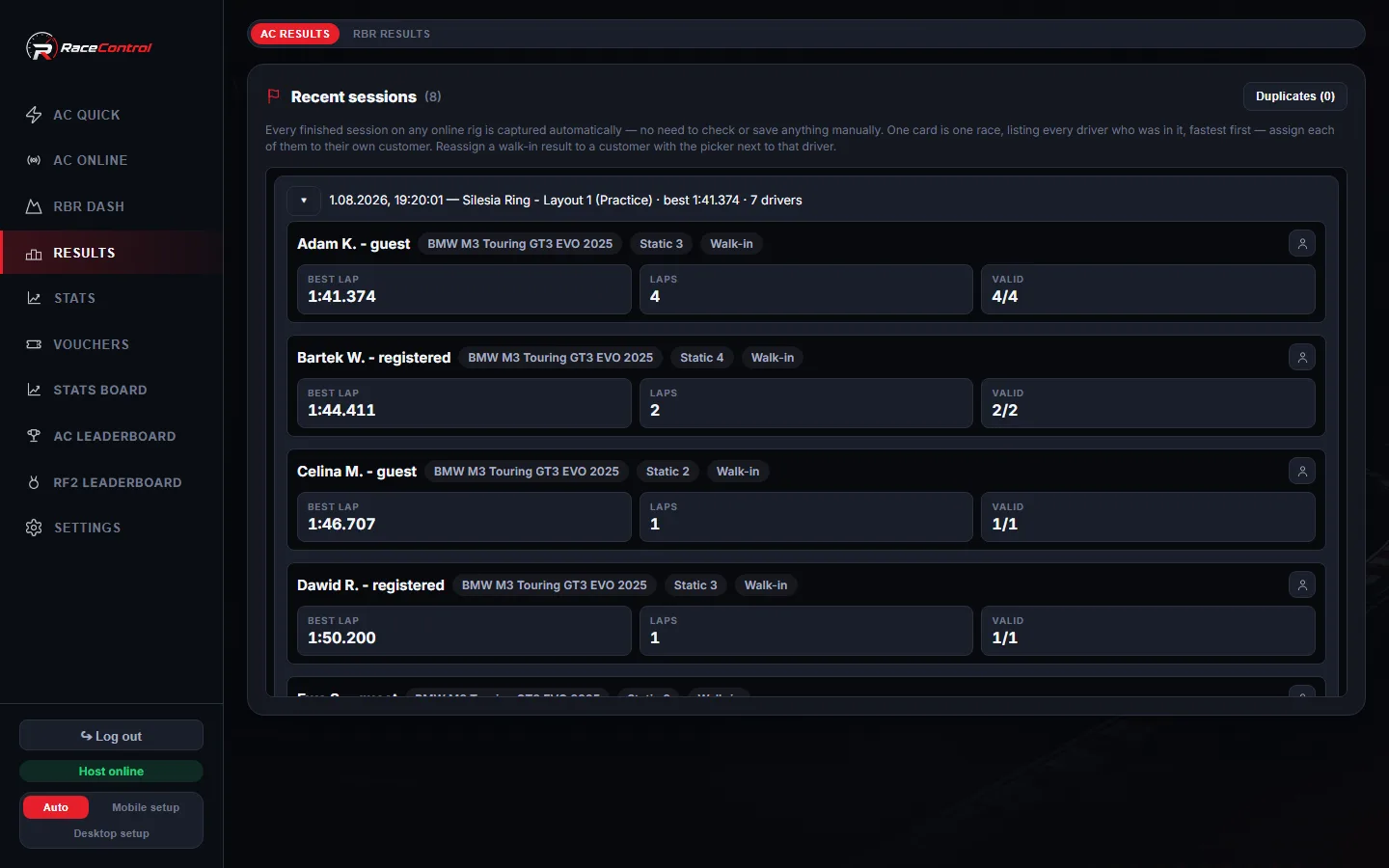
Task: Click Adam K.'s BMW M3 Touring car tag
Action: pyautogui.click(x=520, y=244)
